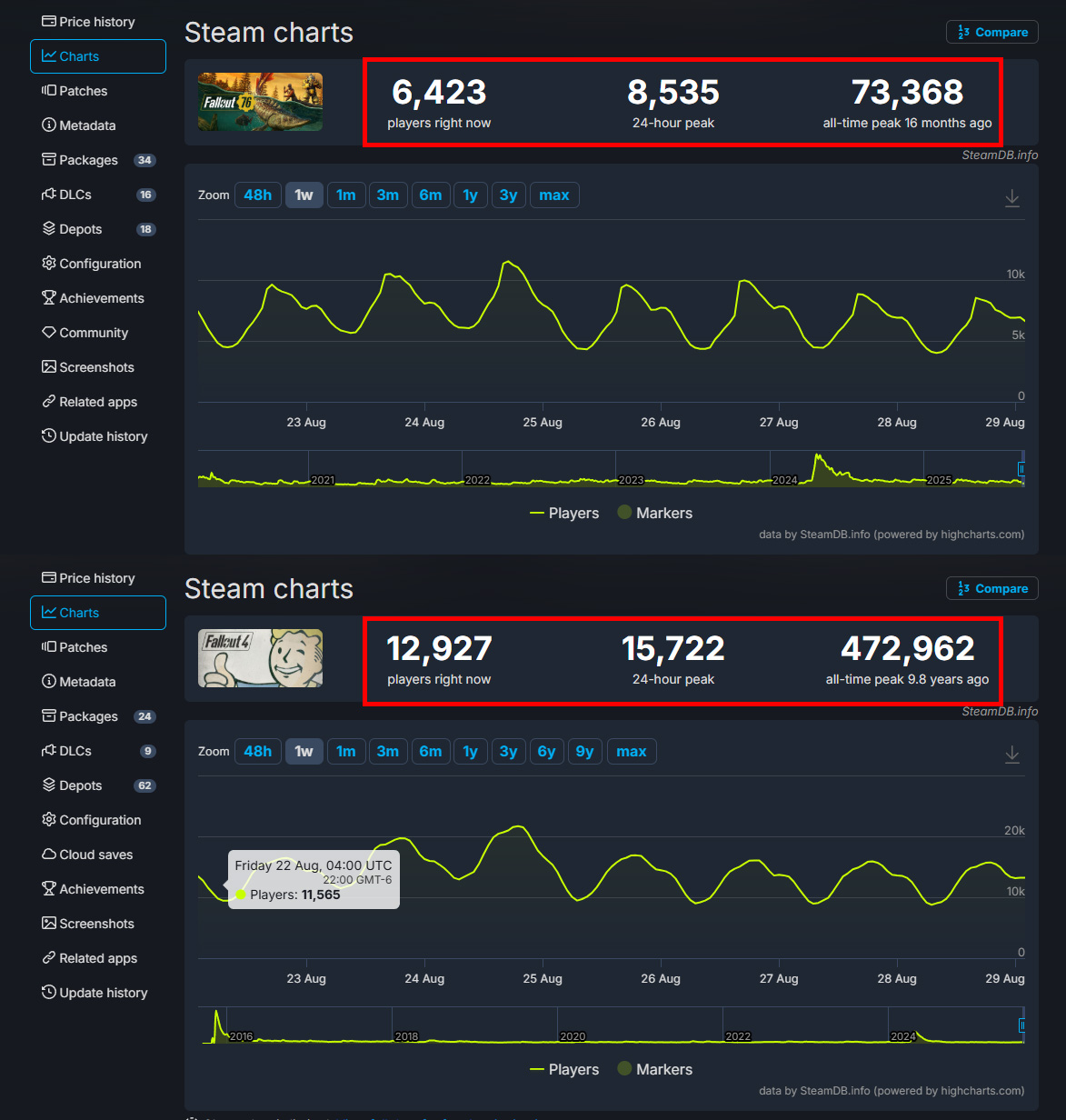Set Fallout 76 chart zoom to 48h
This screenshot has width=1066, height=1120.
[x=257, y=195]
